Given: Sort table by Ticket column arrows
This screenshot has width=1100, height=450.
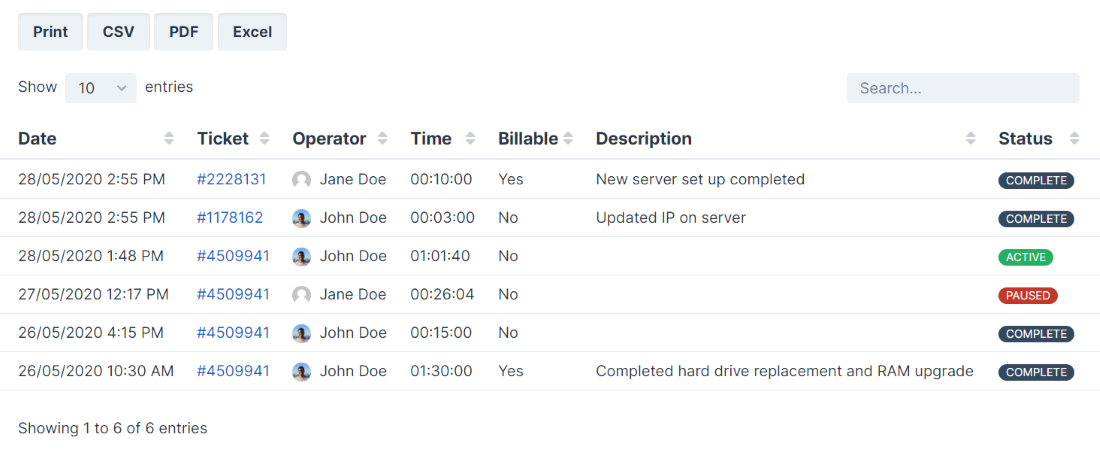Looking at the screenshot, I should pyautogui.click(x=264, y=139).
